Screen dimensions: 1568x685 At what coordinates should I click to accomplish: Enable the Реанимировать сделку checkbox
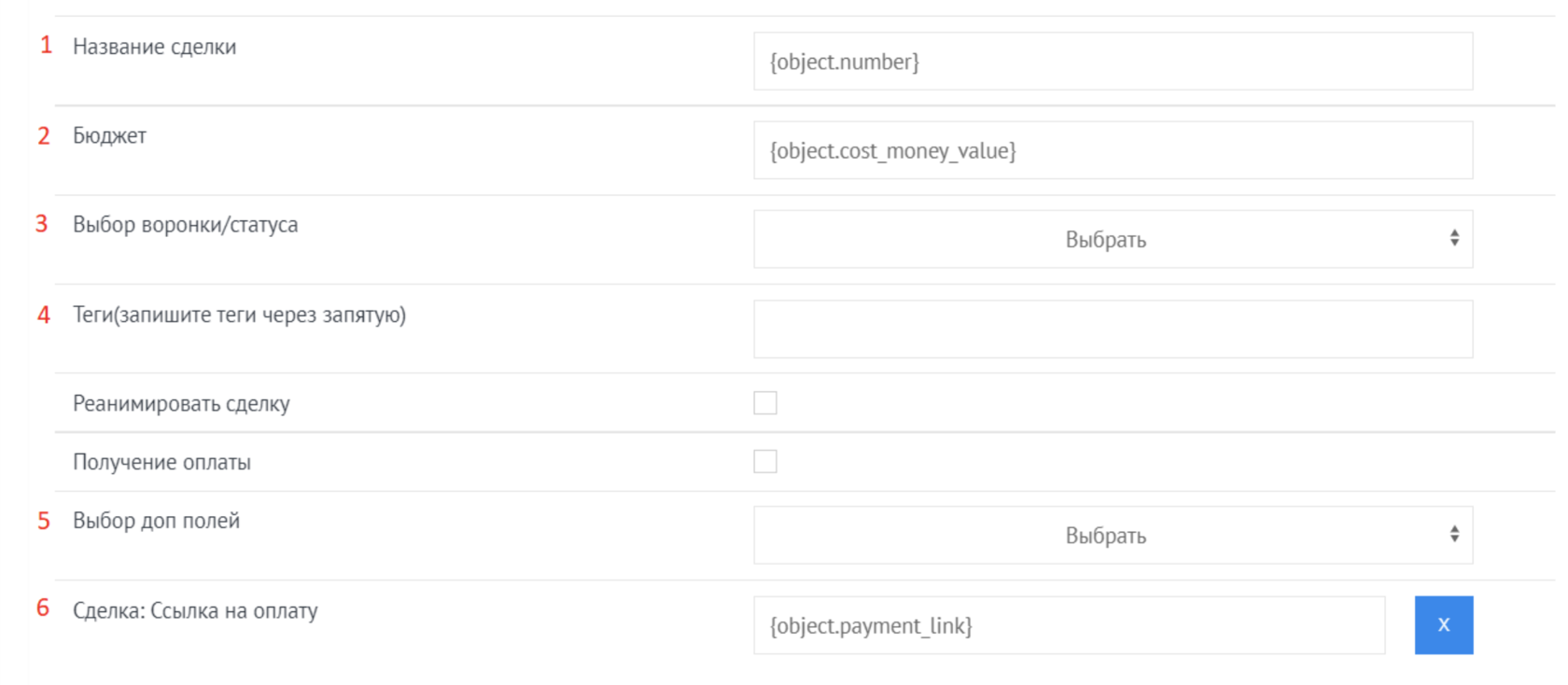coord(765,403)
